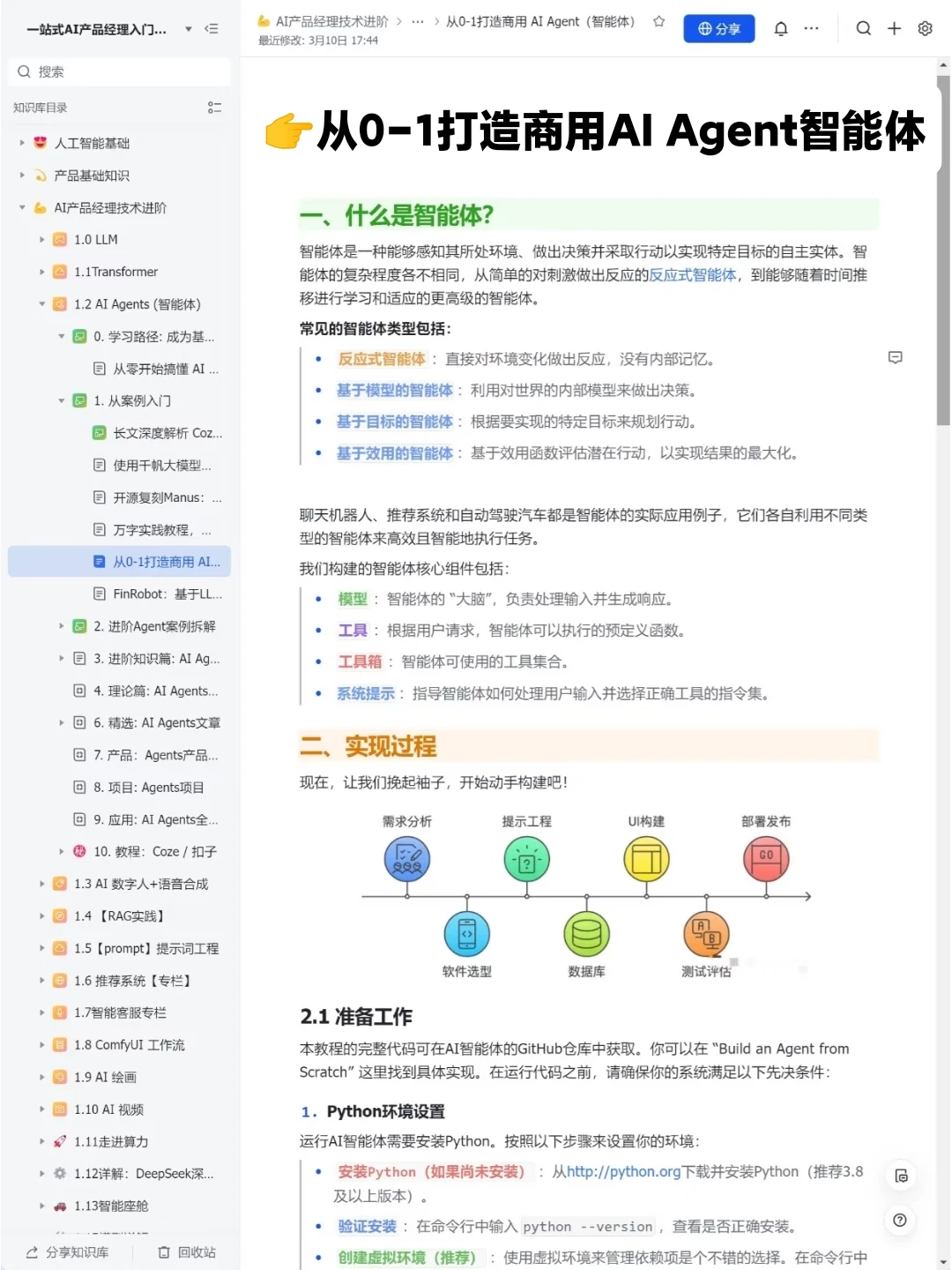The image size is (952, 1270).
Task: Click the UI构建 icon in the diagram
Action: tap(647, 859)
